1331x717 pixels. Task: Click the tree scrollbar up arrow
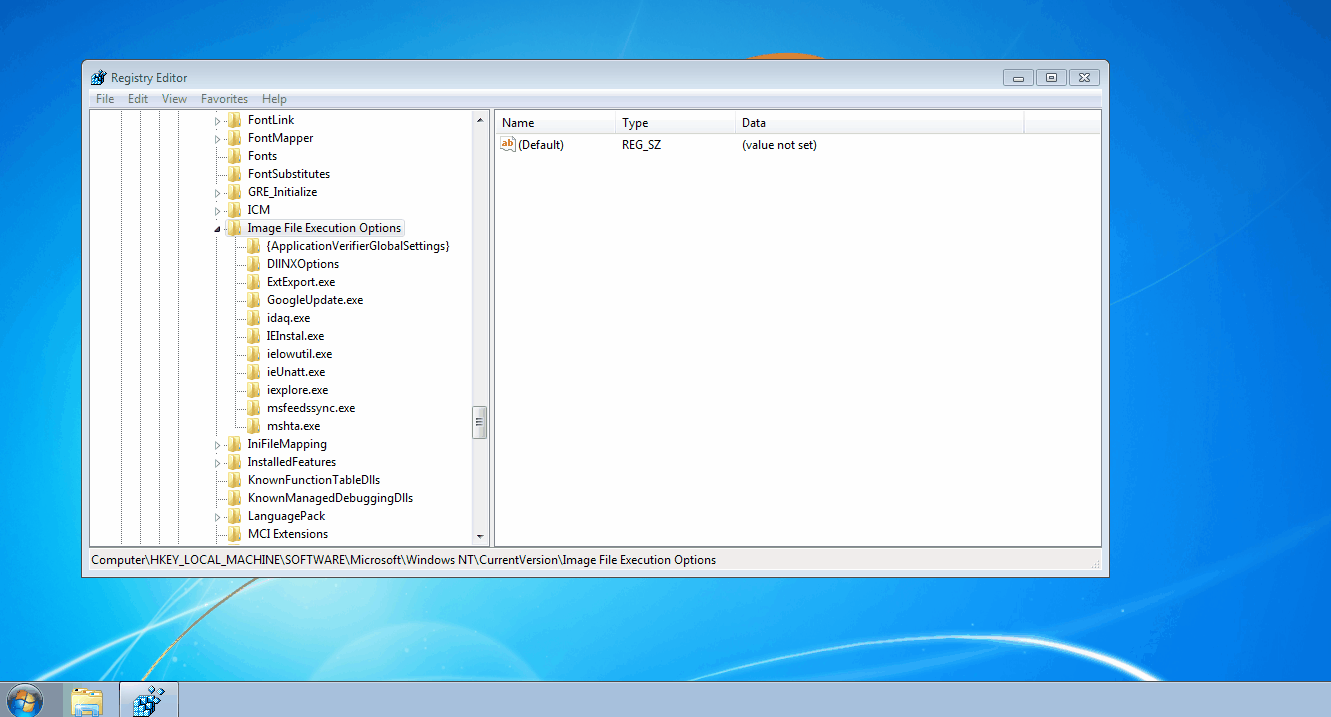(x=479, y=119)
